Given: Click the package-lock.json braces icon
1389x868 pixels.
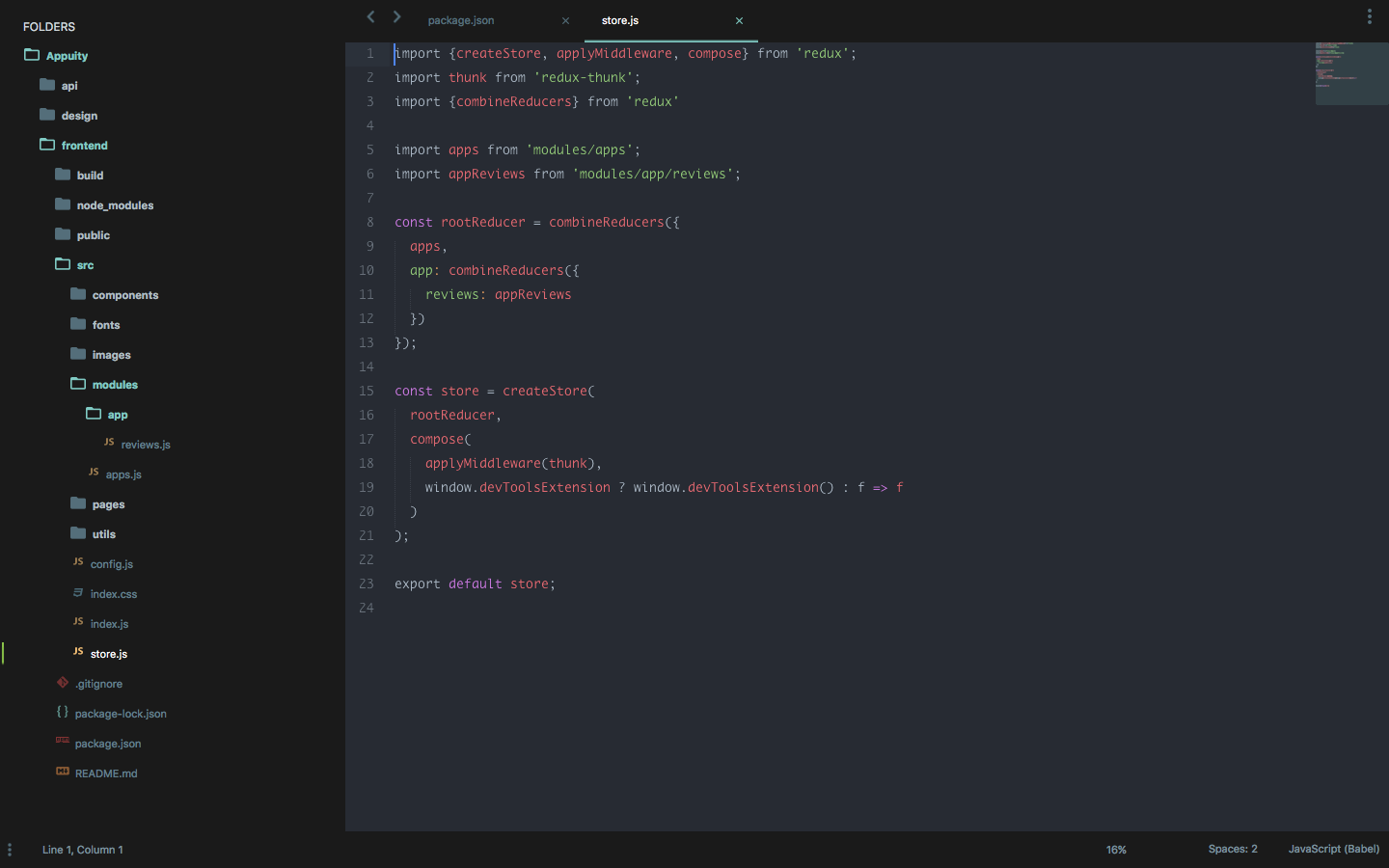Looking at the screenshot, I should click(x=63, y=713).
